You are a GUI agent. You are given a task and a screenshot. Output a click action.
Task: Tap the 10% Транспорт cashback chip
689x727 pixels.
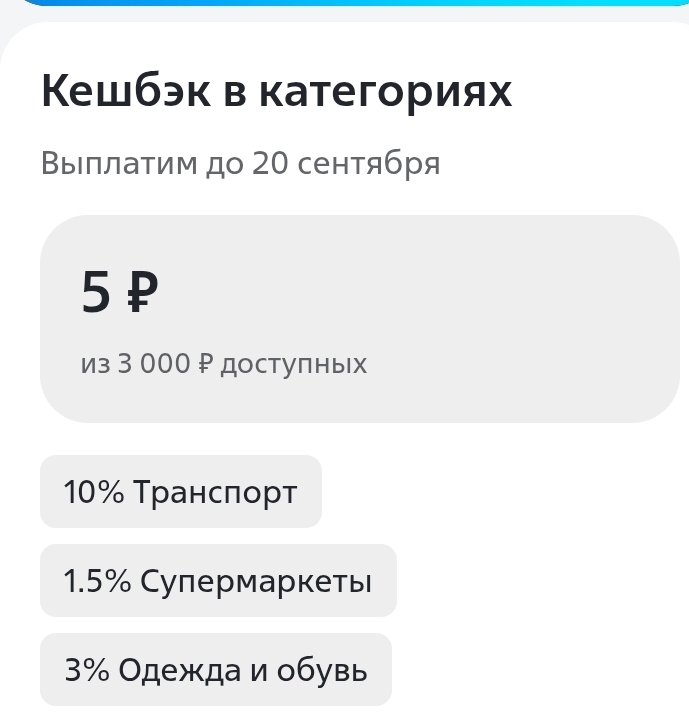180,492
